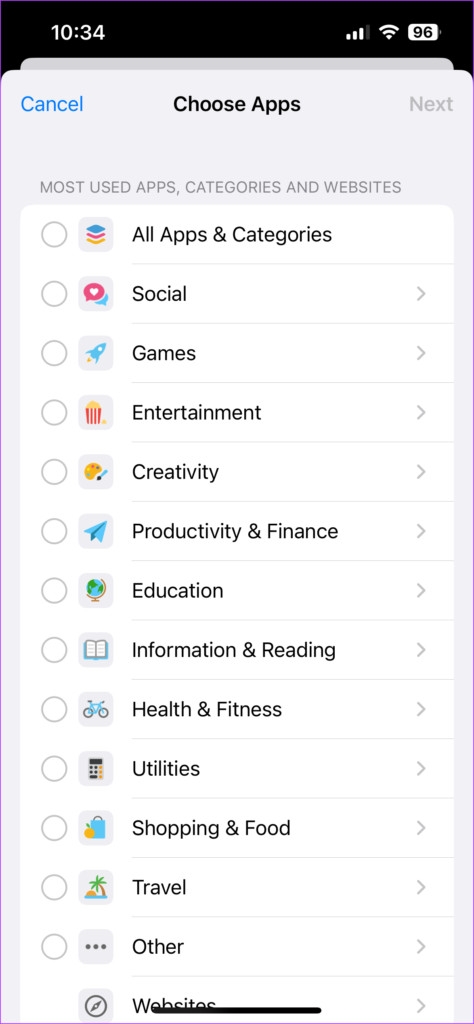
Task: Expand Information & Reading with its chevron
Action: point(421,650)
